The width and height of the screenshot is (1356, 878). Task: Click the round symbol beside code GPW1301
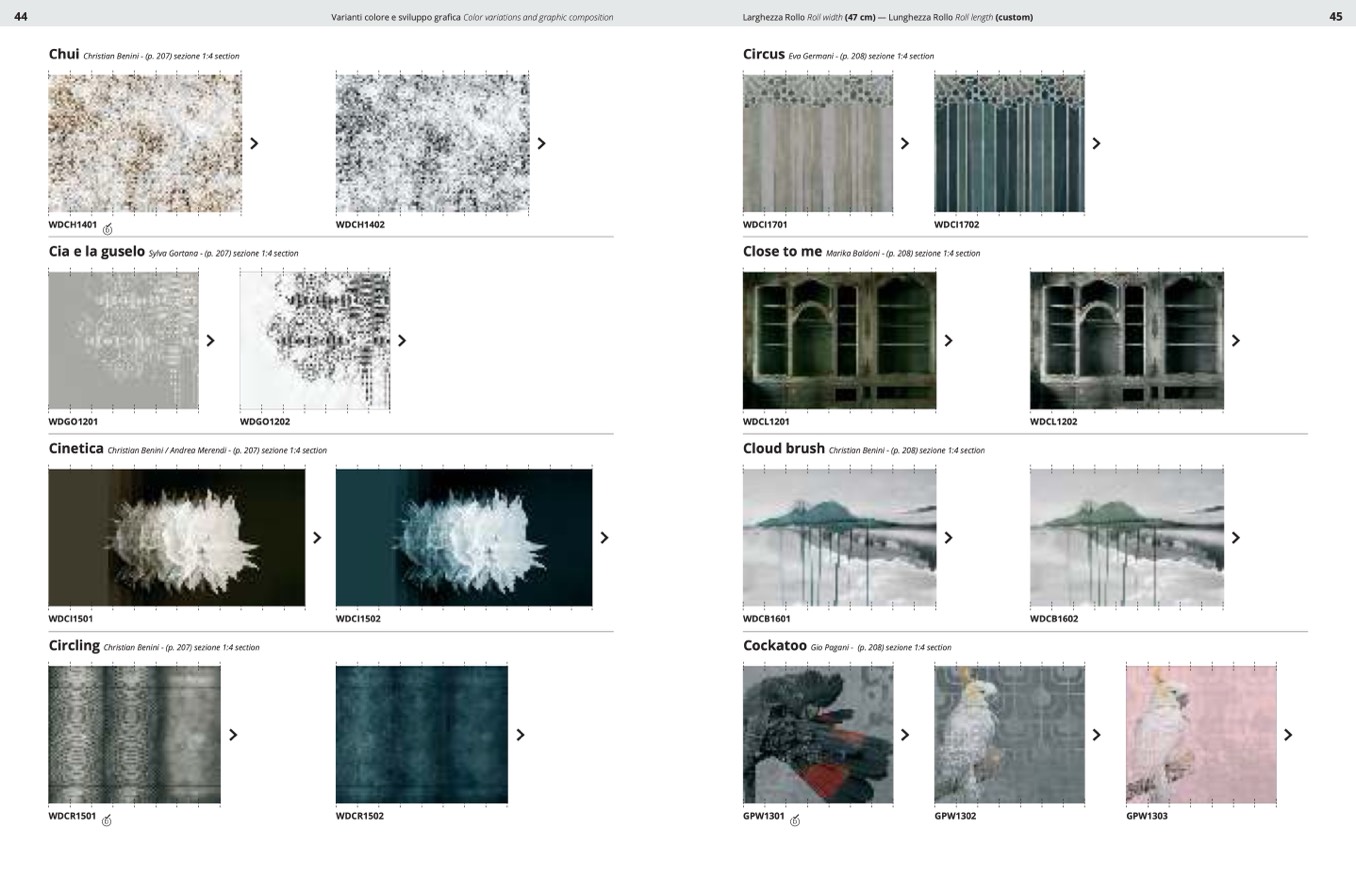[x=795, y=821]
